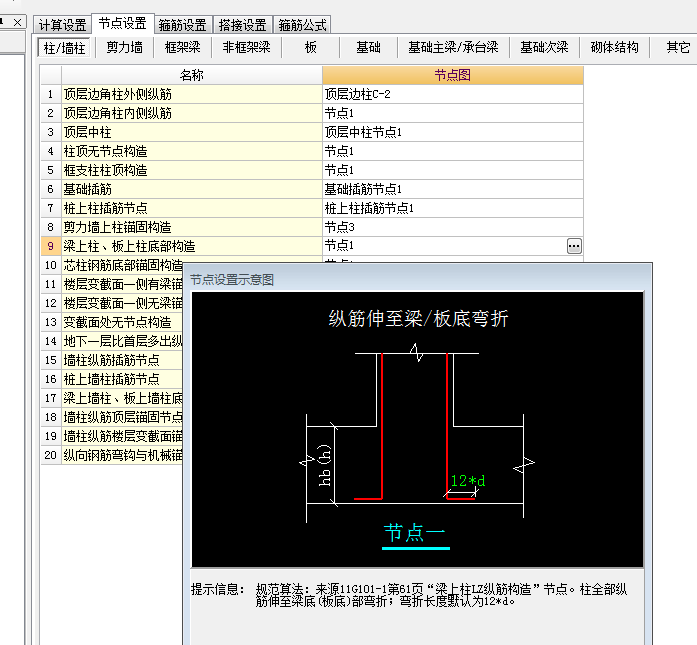The width and height of the screenshot is (697, 645).
Task: Open the 计算设置 tab
Action: pos(62,25)
